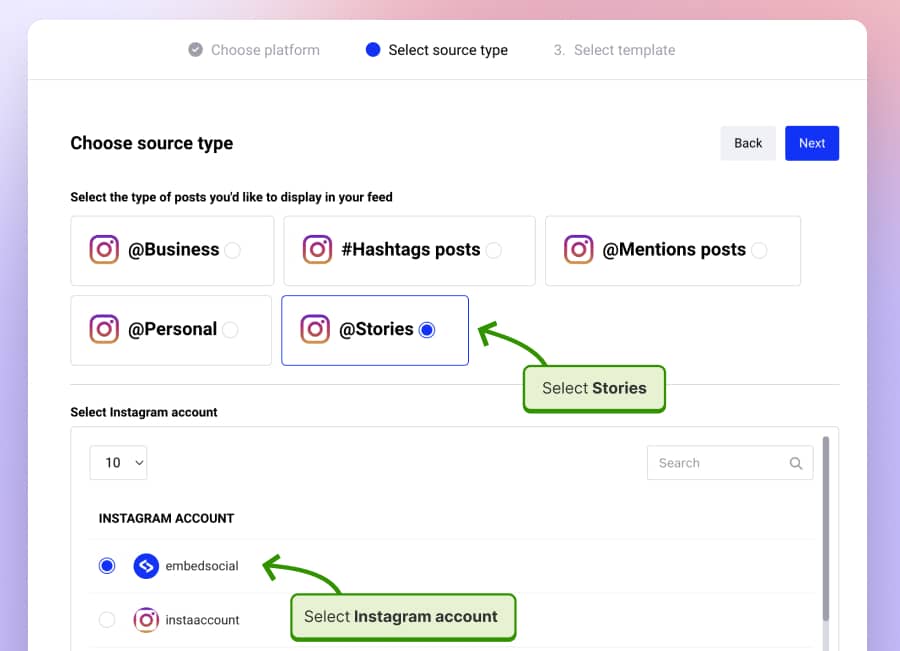
Task: Click the Next button
Action: pos(812,143)
